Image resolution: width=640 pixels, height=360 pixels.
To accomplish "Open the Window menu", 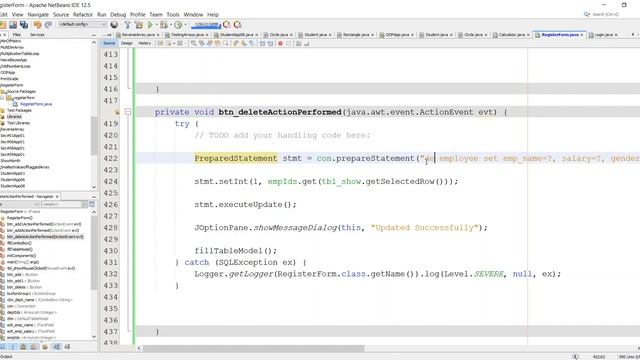I will click(193, 14).
